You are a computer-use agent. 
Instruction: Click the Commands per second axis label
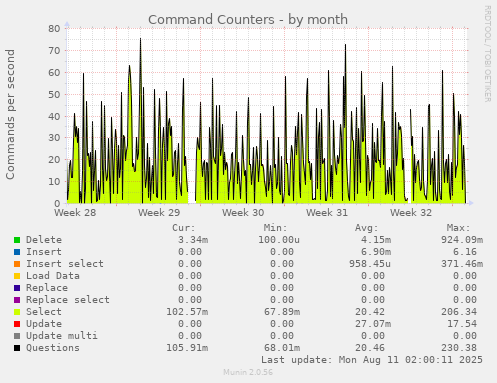coord(10,114)
